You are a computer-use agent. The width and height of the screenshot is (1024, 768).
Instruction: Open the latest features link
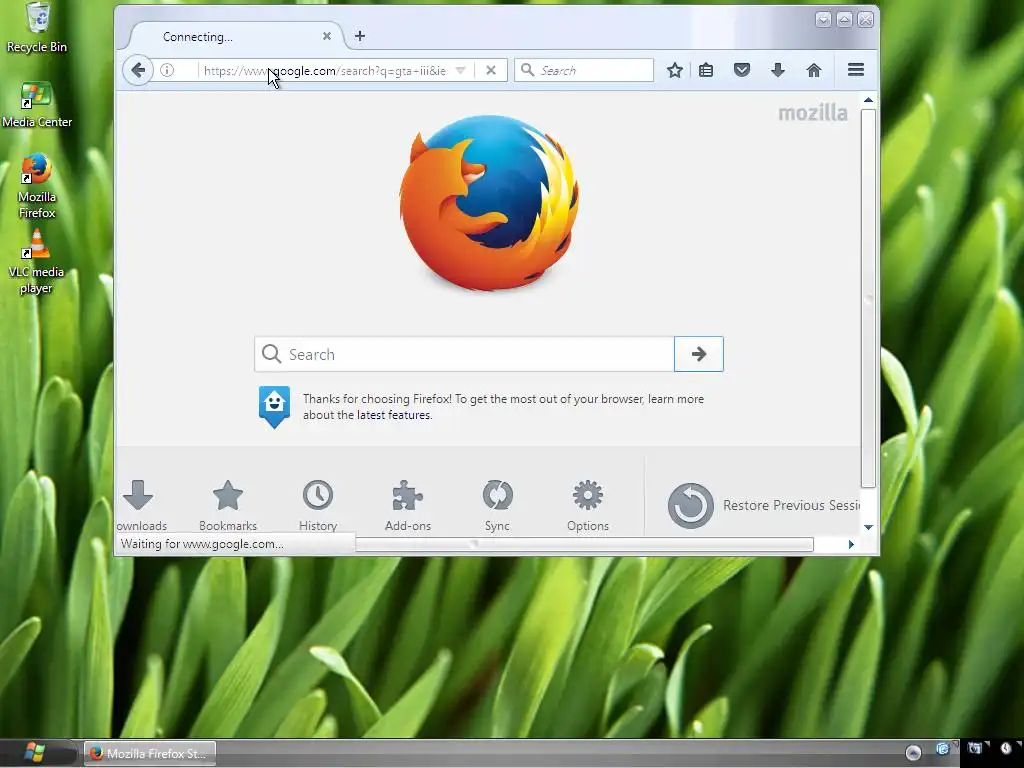click(x=394, y=415)
